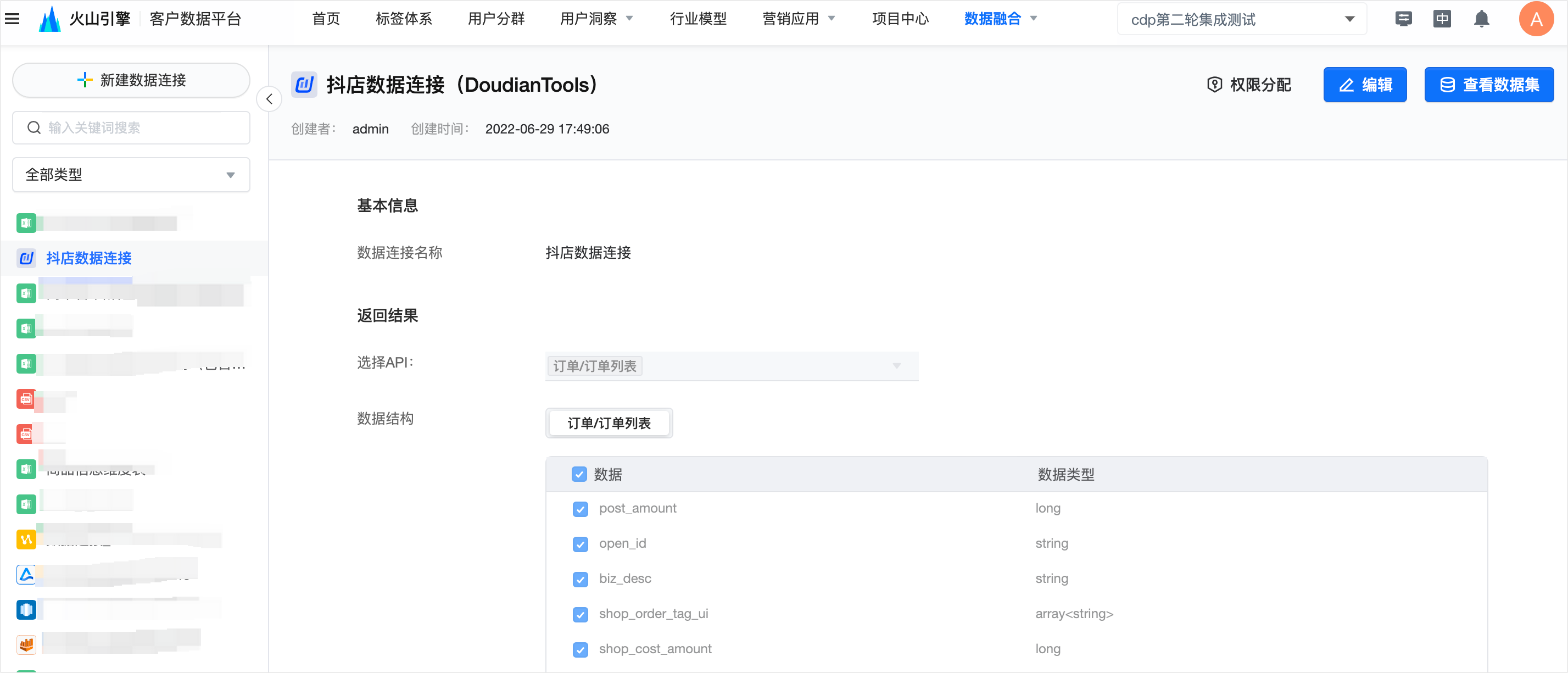1568x673 pixels.
Task: Open the 项目中心 menu item
Action: 900,19
